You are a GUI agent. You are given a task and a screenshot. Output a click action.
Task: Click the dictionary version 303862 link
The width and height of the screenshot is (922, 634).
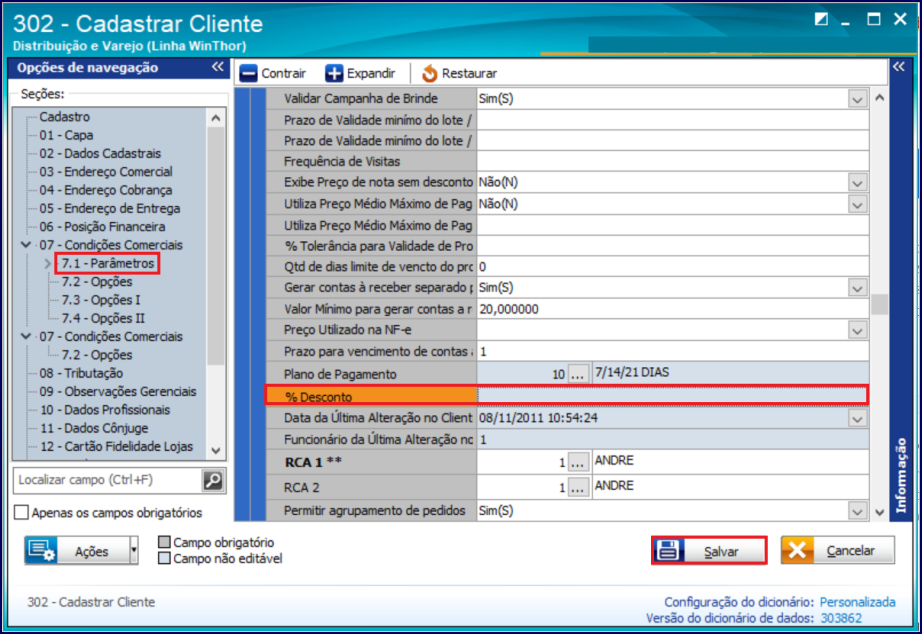(x=841, y=618)
